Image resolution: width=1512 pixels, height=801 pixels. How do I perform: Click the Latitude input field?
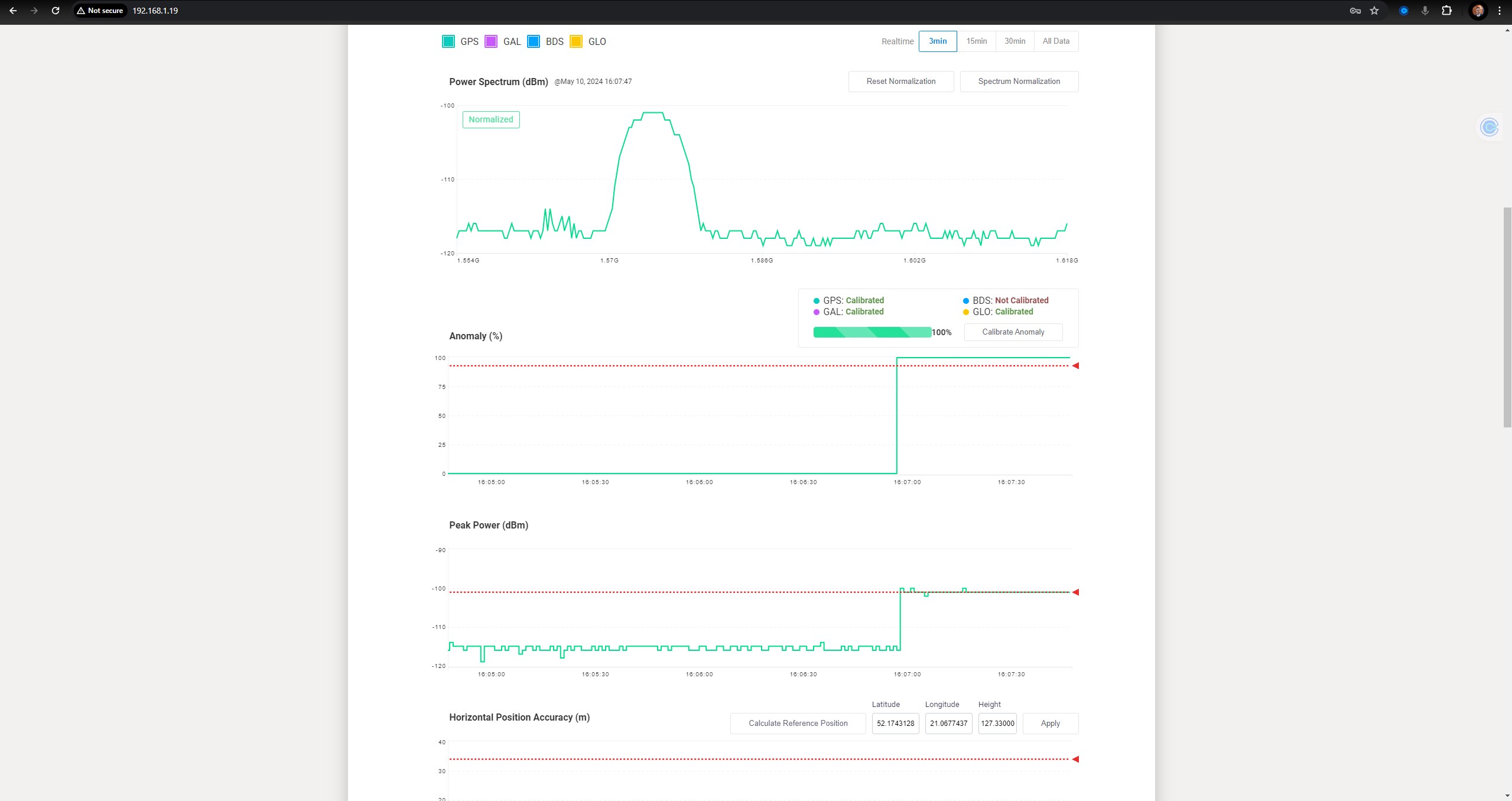895,724
